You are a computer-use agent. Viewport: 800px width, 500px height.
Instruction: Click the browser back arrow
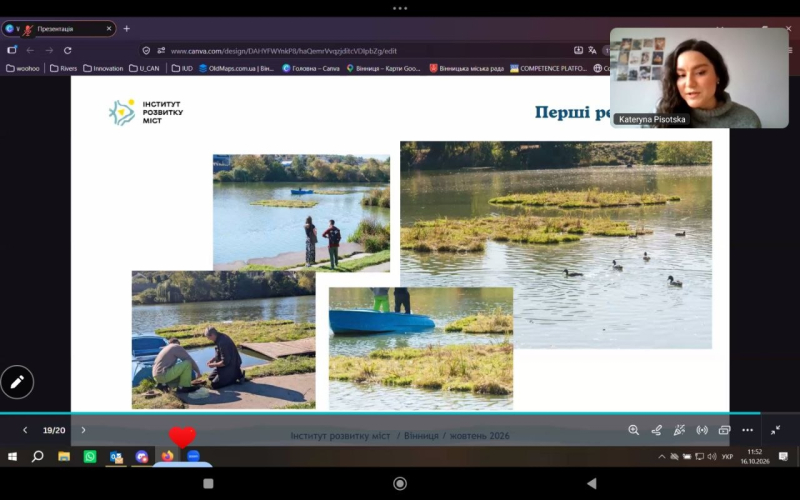[x=30, y=51]
